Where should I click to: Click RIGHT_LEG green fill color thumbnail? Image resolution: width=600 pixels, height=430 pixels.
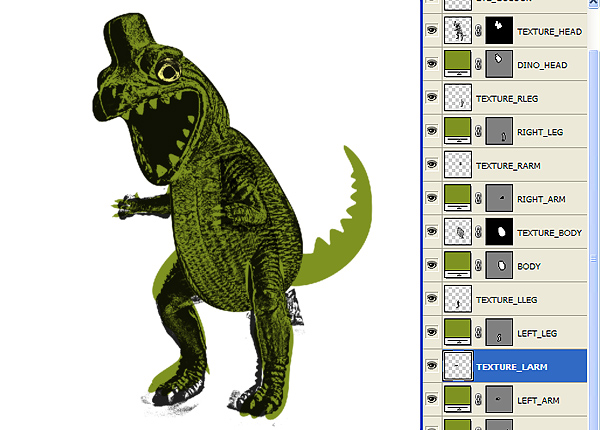(x=458, y=131)
